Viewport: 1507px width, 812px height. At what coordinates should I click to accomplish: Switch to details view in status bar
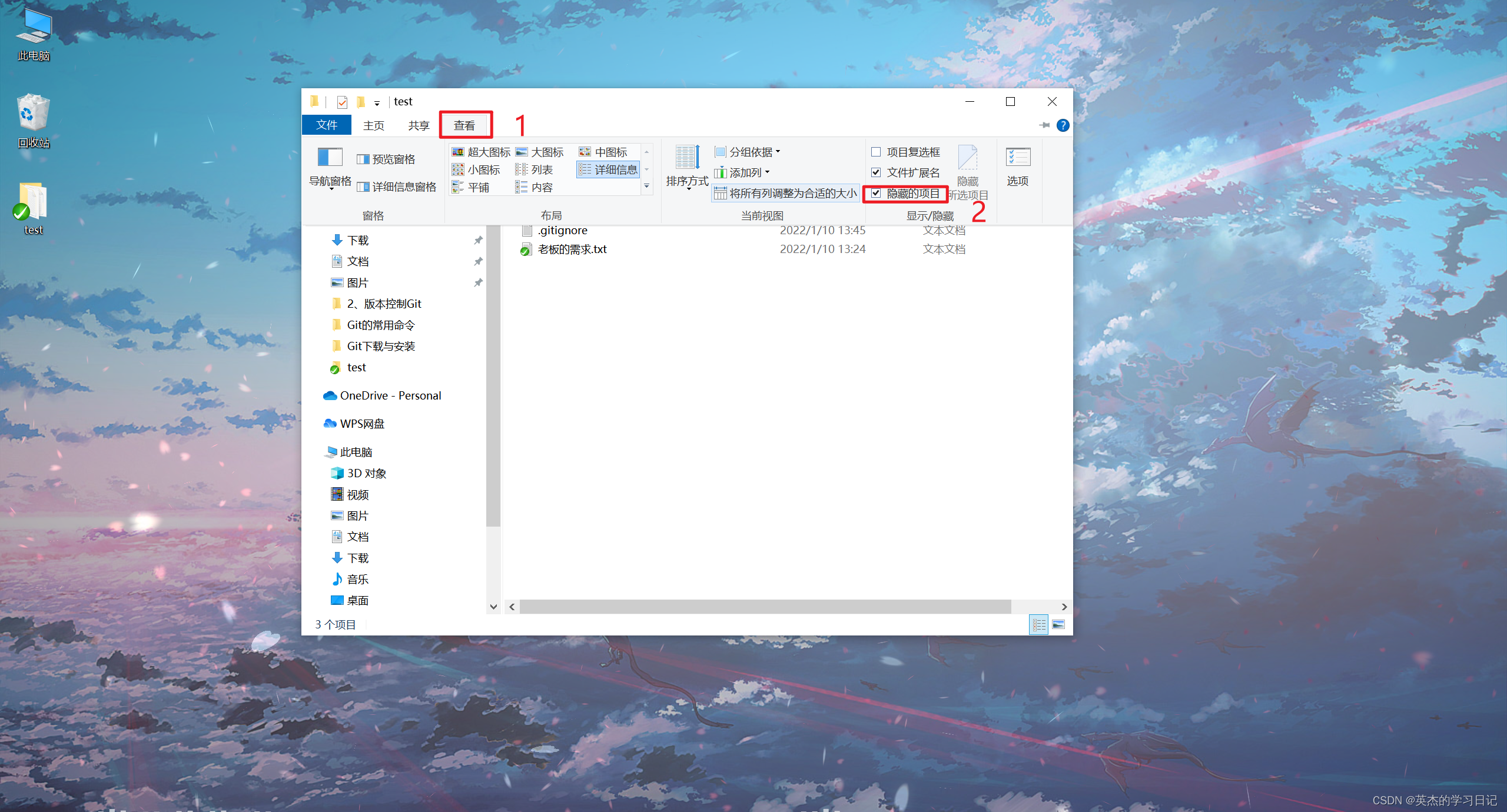click(x=1039, y=624)
